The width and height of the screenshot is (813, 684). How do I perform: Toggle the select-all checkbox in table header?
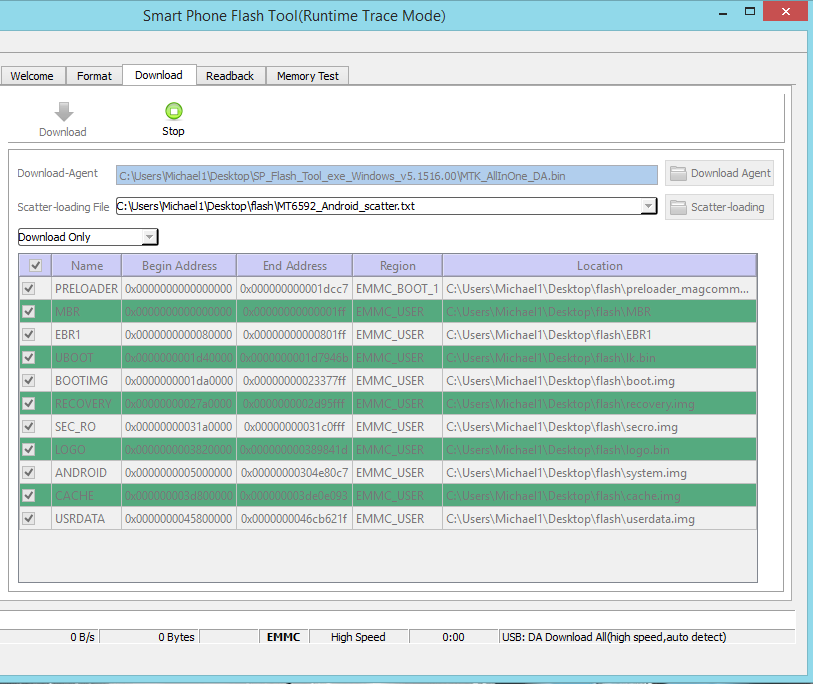pyautogui.click(x=35, y=266)
